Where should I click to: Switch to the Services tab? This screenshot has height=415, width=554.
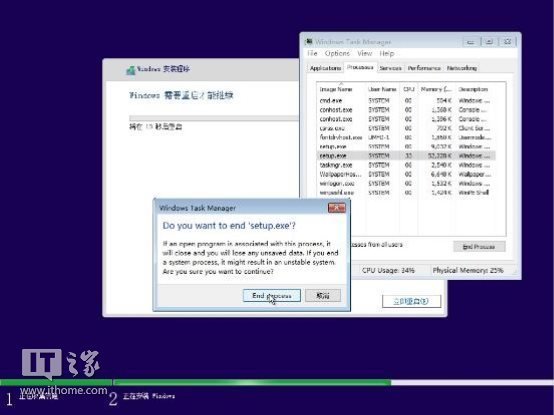(390, 68)
